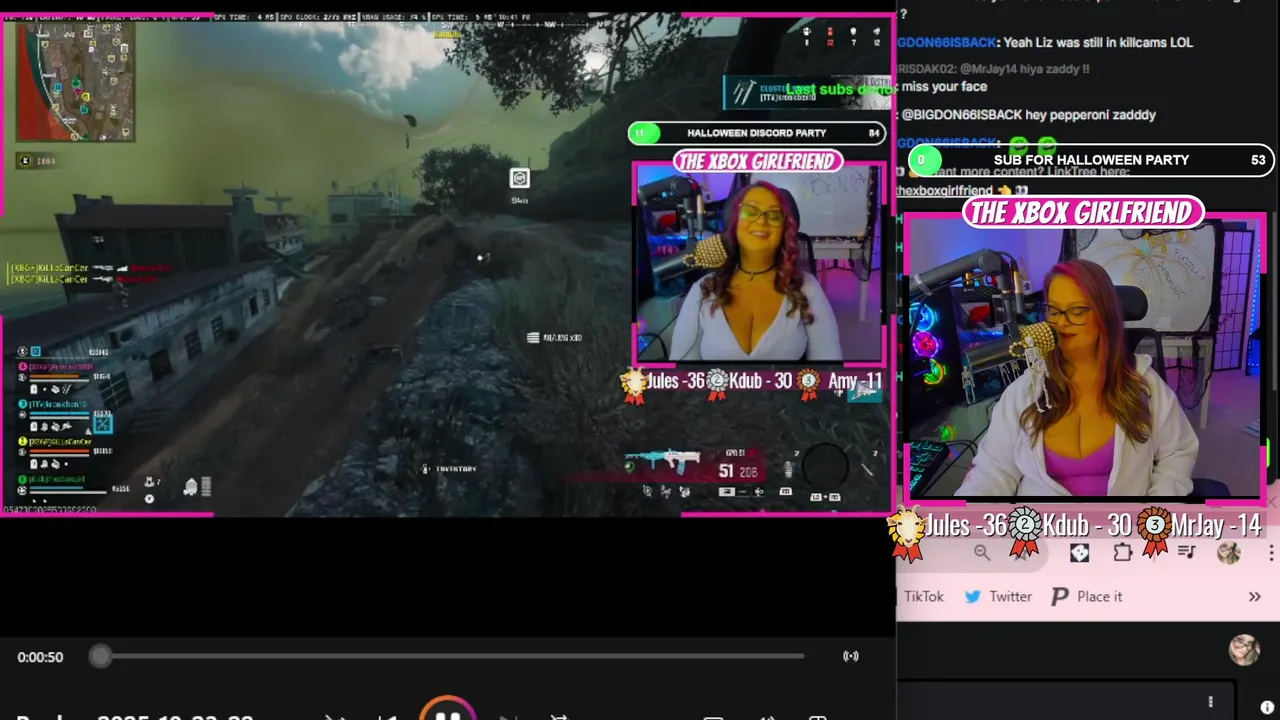Screen dimensions: 1280x720
Task: Click the seek slider thumb at 0:00:50
Action: click(100, 656)
